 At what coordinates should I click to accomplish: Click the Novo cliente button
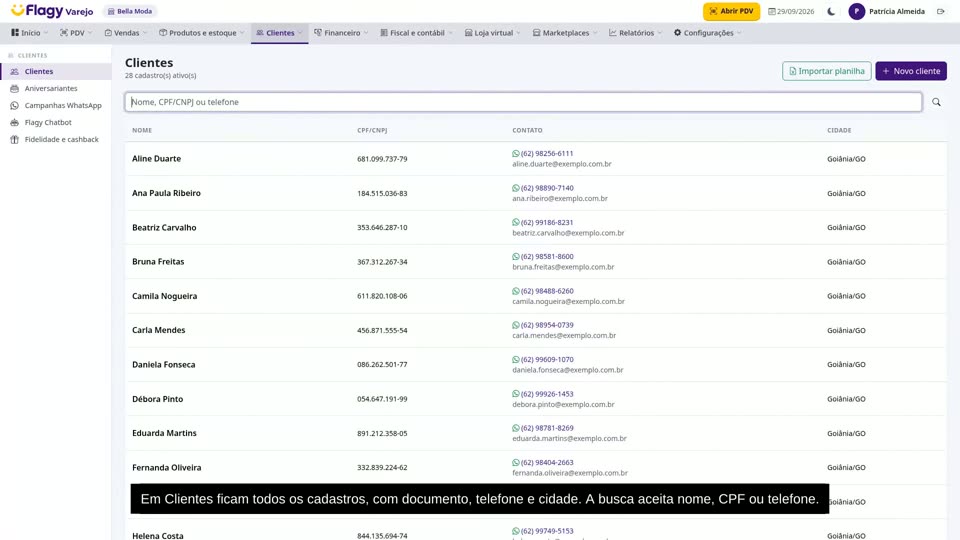(x=911, y=71)
